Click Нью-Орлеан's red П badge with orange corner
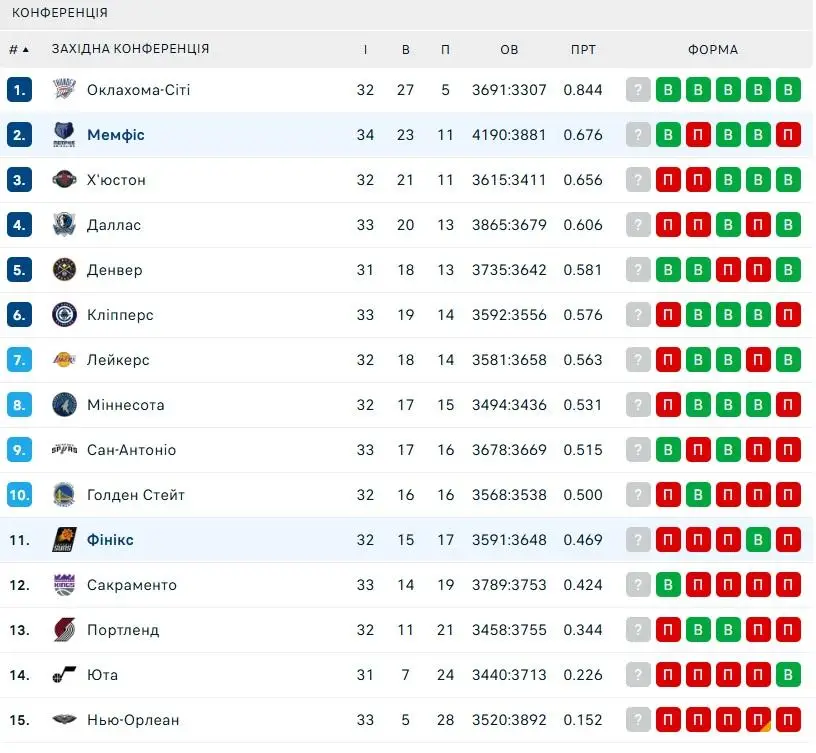The width and height of the screenshot is (816, 753). [x=758, y=720]
